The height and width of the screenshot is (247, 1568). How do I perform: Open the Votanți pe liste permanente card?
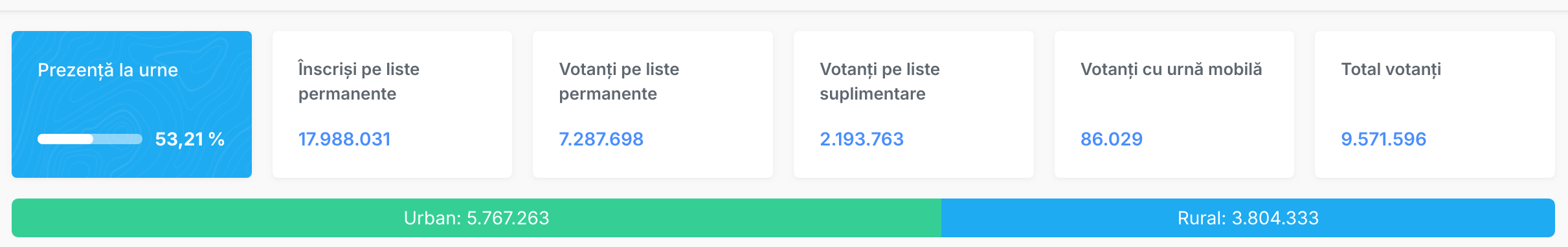click(x=653, y=104)
